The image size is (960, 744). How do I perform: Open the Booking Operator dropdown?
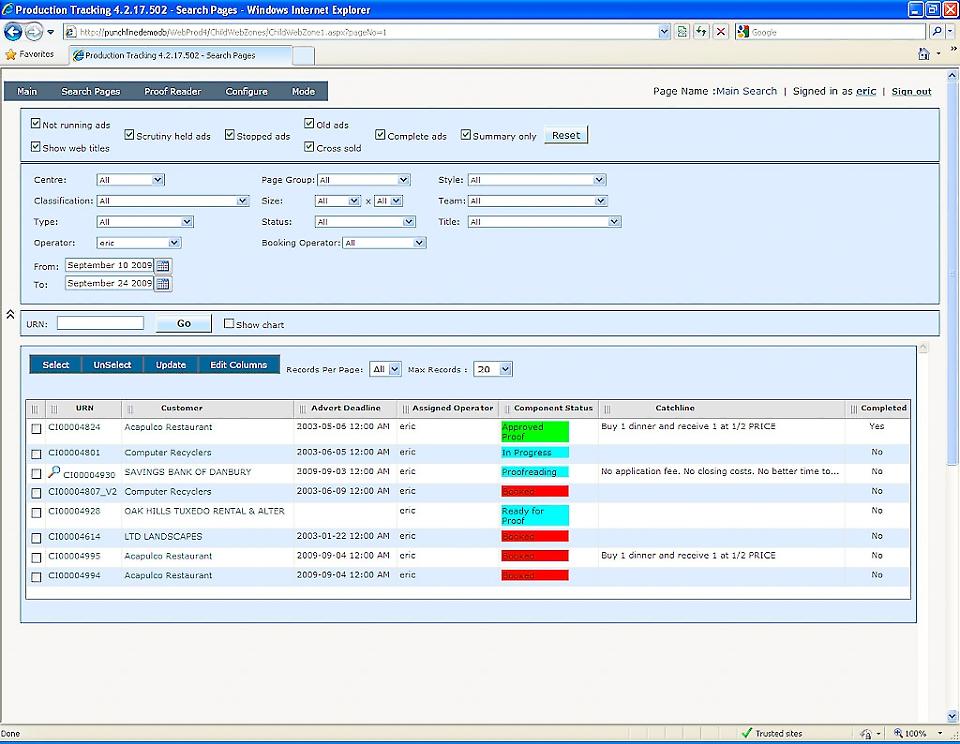(x=384, y=243)
